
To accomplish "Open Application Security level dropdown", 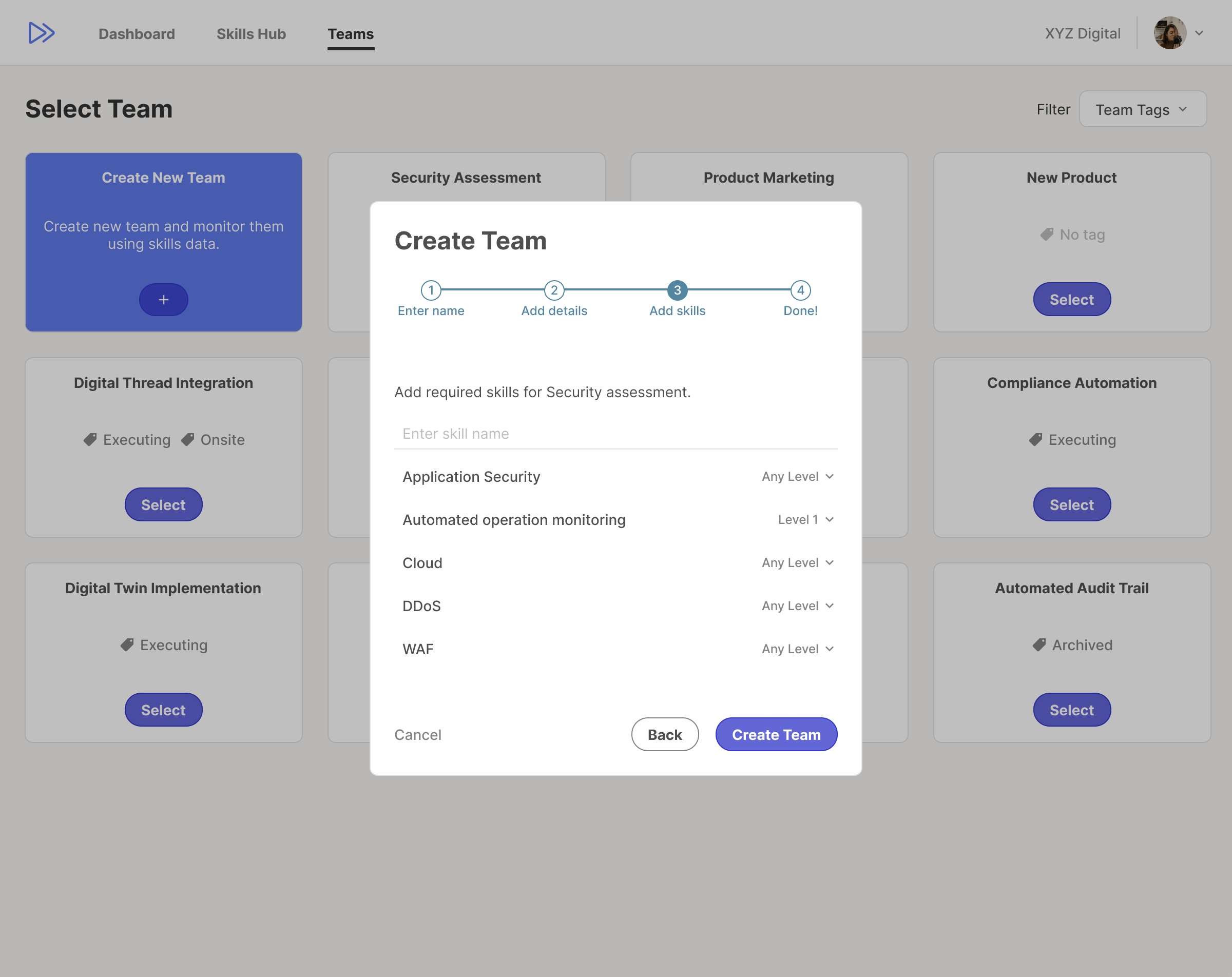I will tap(797, 477).
